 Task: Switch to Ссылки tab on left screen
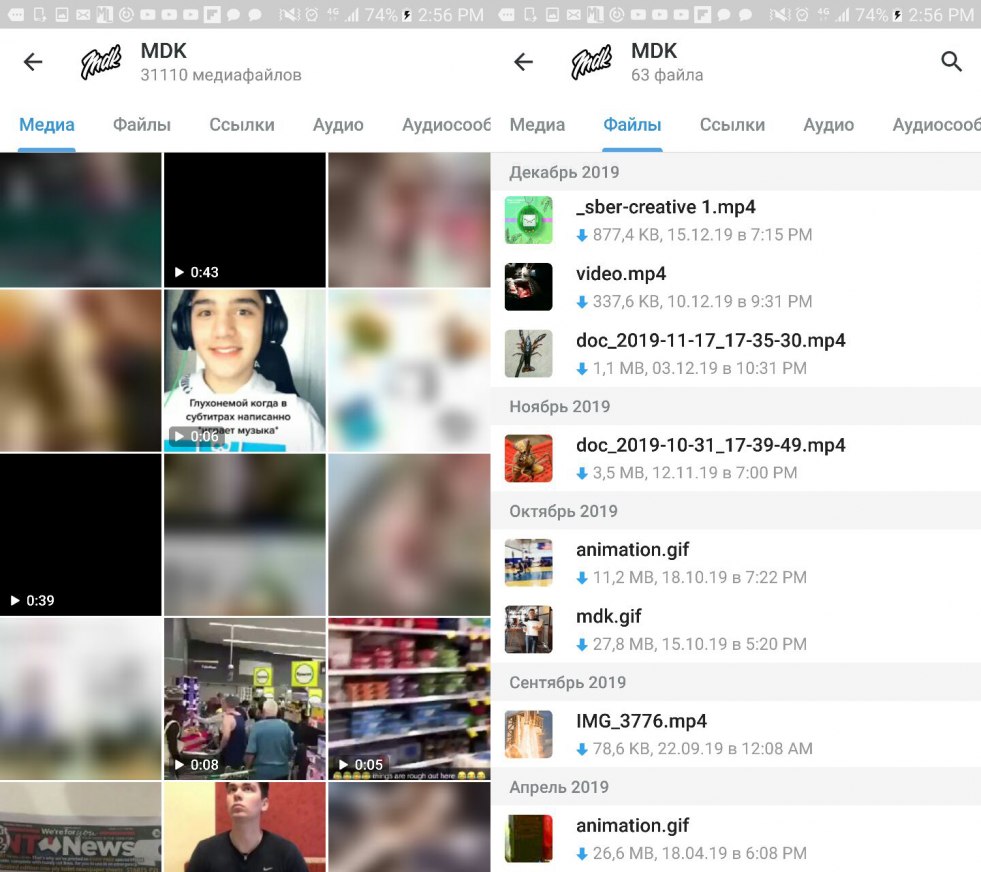(241, 125)
